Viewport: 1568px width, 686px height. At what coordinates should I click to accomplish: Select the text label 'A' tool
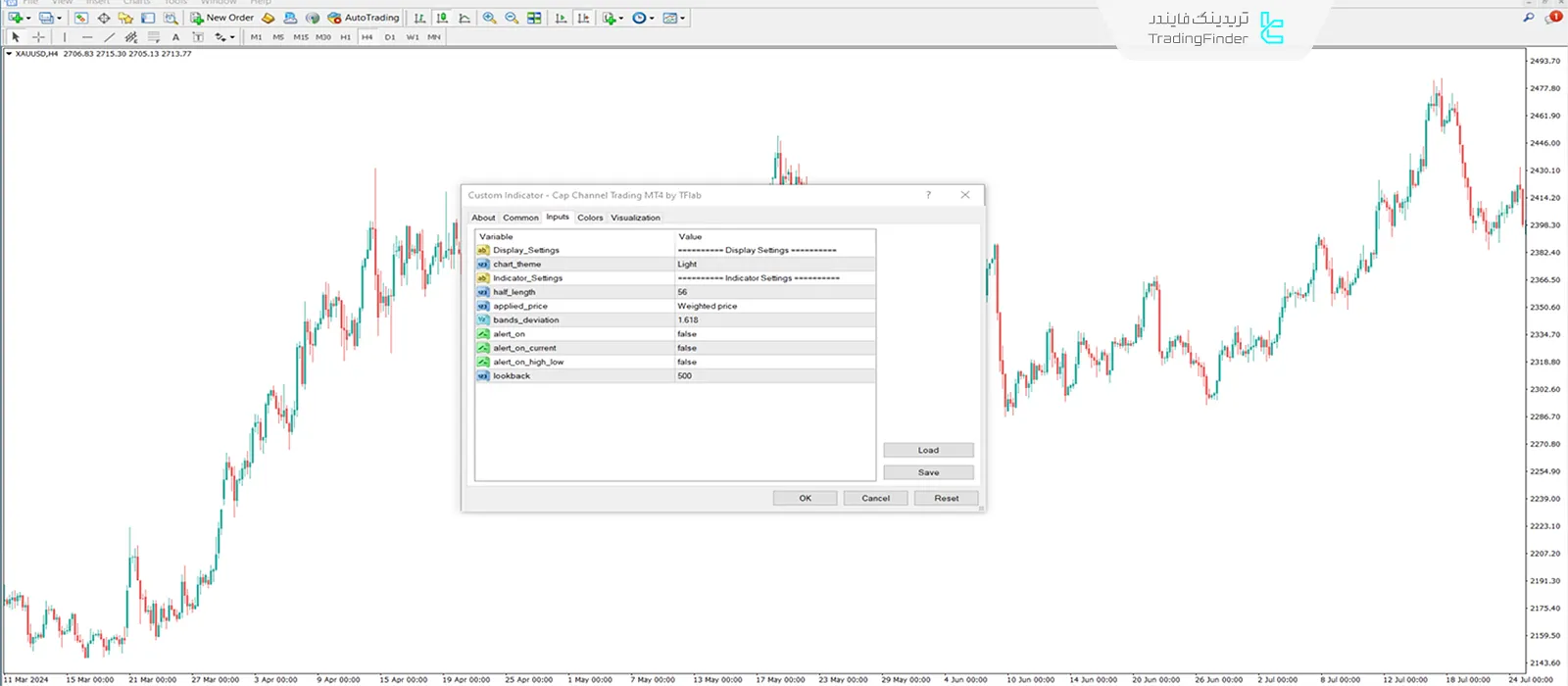[x=175, y=37]
